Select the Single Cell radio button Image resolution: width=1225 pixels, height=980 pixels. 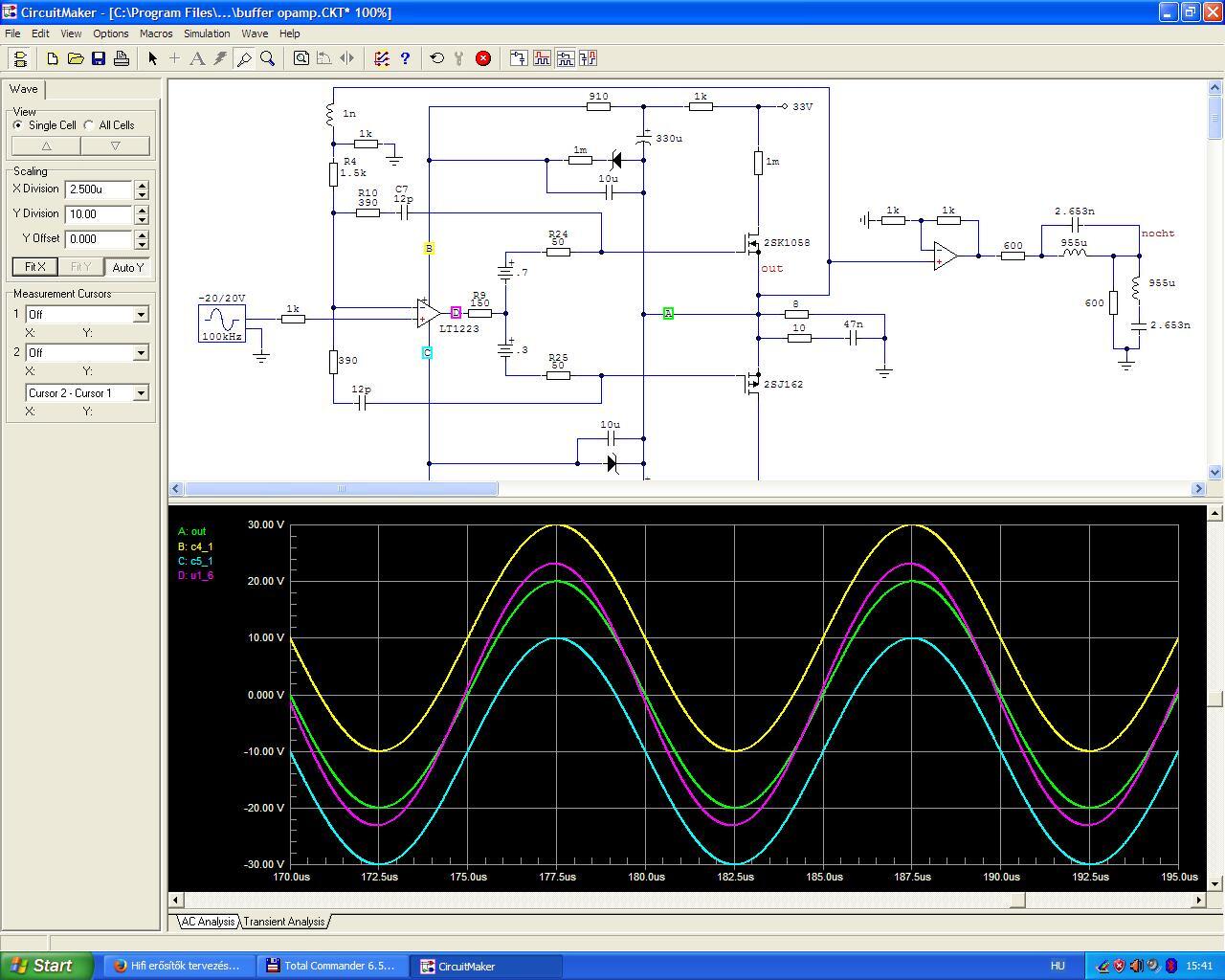(x=18, y=125)
